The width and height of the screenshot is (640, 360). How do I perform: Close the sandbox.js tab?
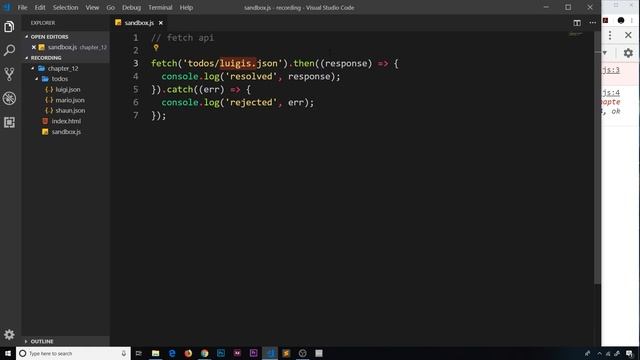coord(161,23)
